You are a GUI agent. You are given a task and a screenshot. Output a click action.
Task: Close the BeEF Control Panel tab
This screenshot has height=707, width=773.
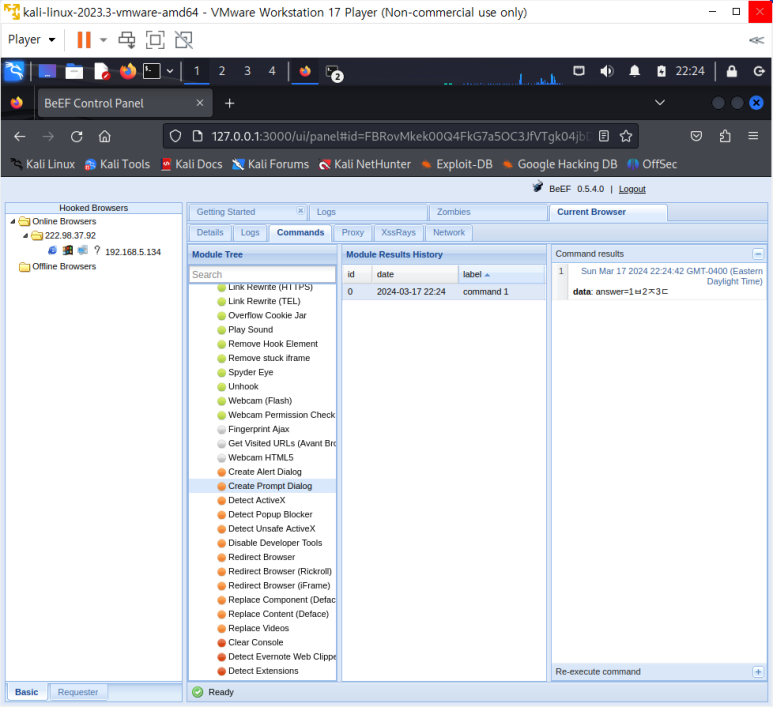coord(200,103)
